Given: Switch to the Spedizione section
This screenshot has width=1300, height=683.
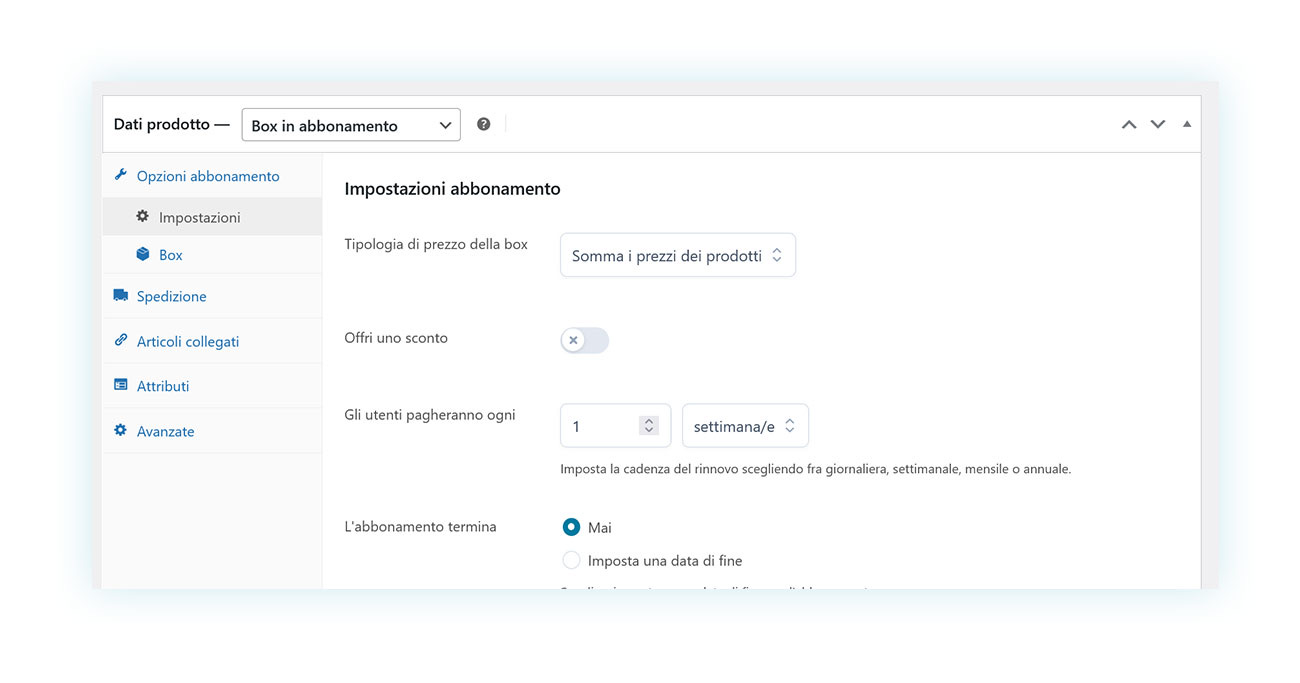Looking at the screenshot, I should pos(172,295).
